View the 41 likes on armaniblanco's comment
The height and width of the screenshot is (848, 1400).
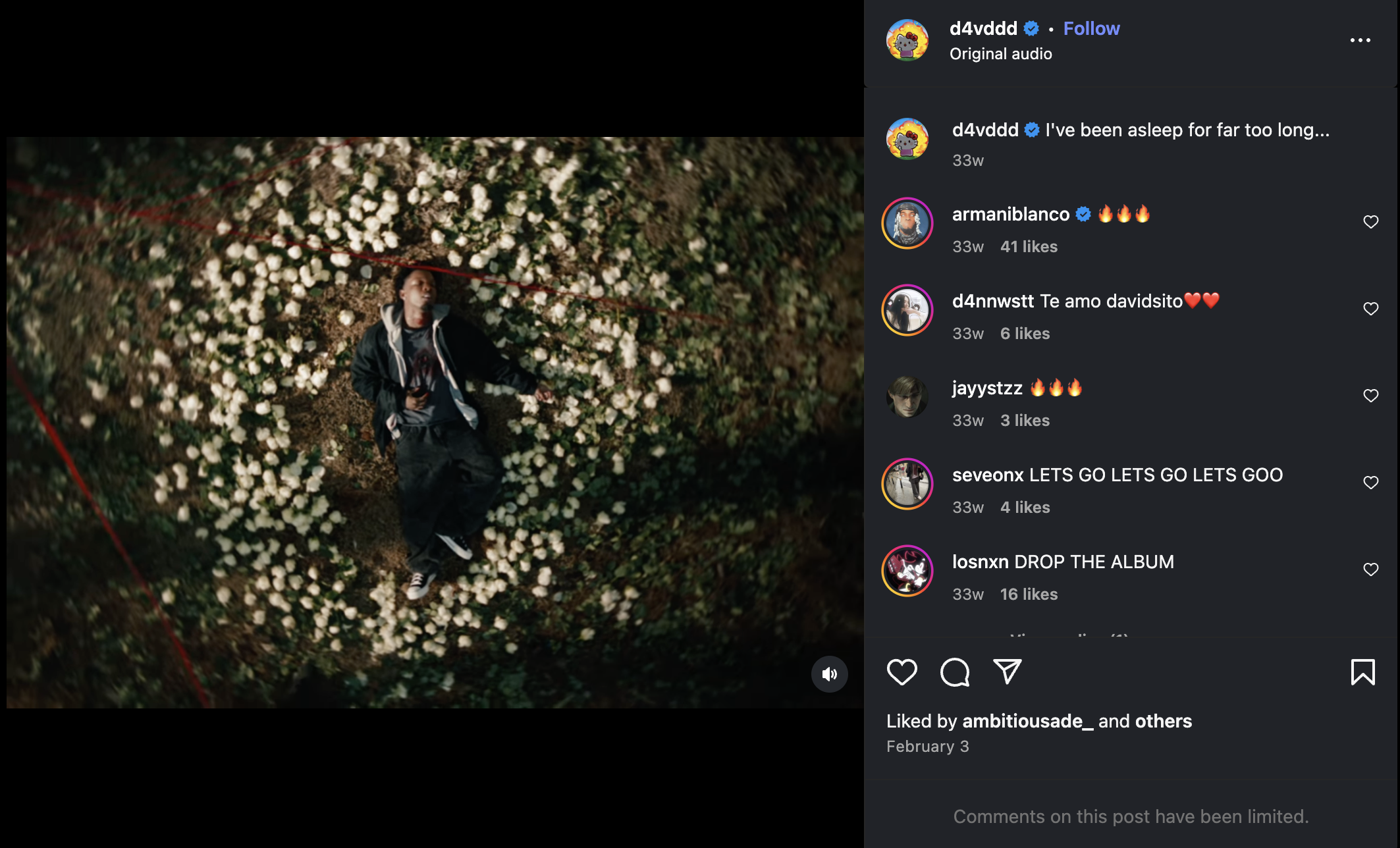point(1029,247)
